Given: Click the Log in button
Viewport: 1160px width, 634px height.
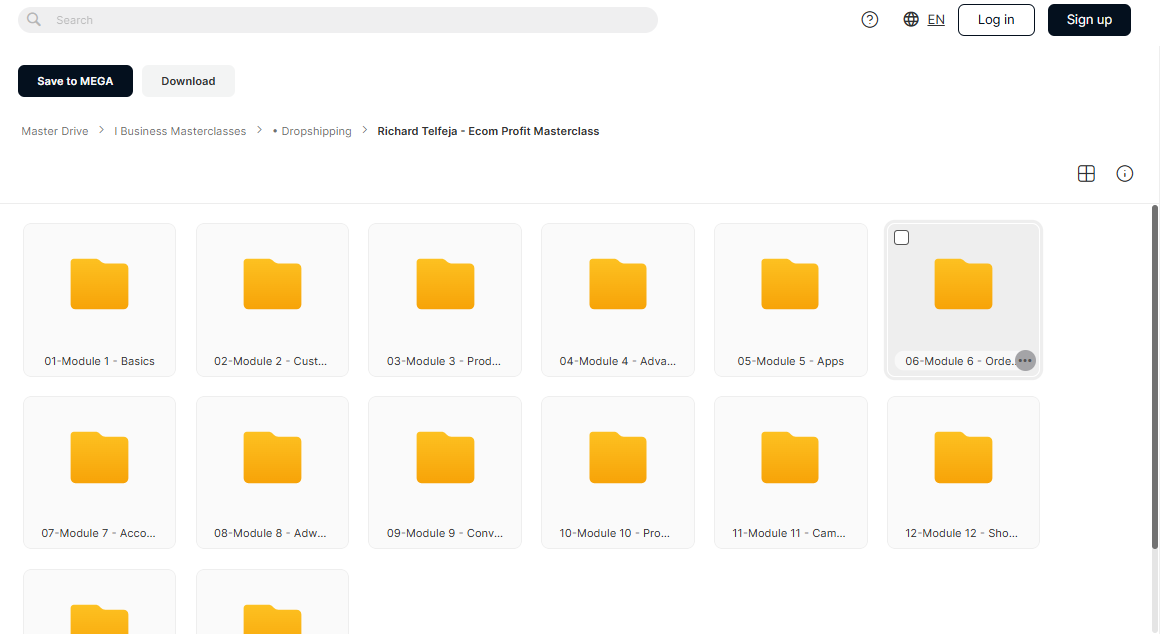Looking at the screenshot, I should tap(996, 20).
